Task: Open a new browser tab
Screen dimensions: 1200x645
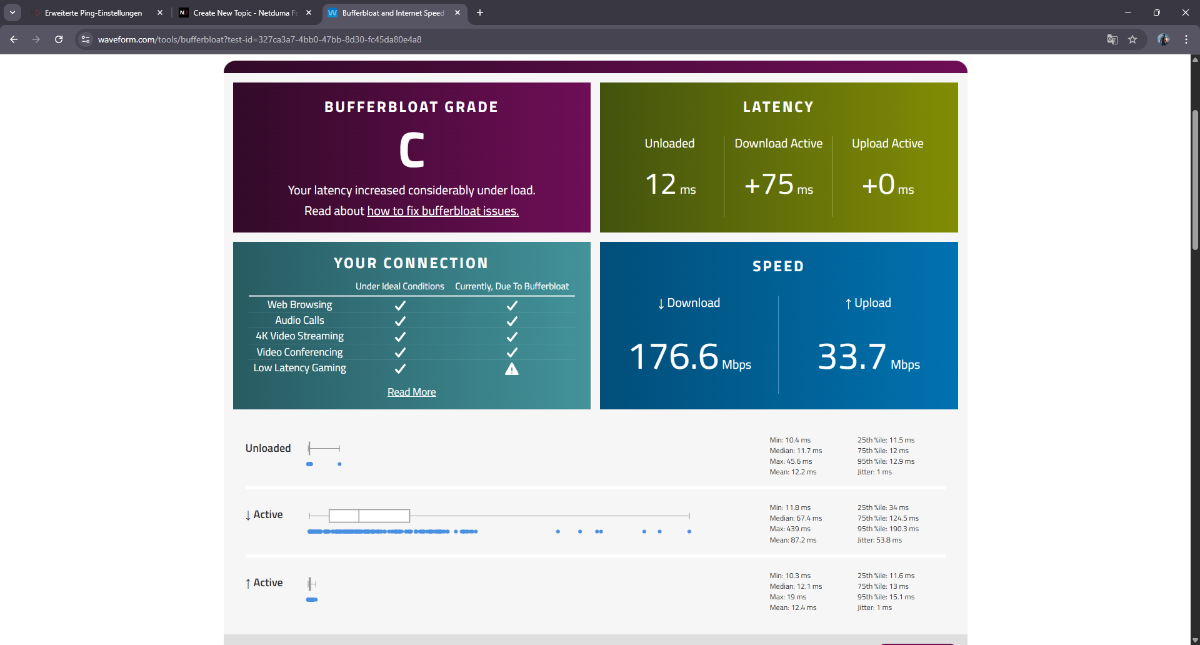Action: 480,13
